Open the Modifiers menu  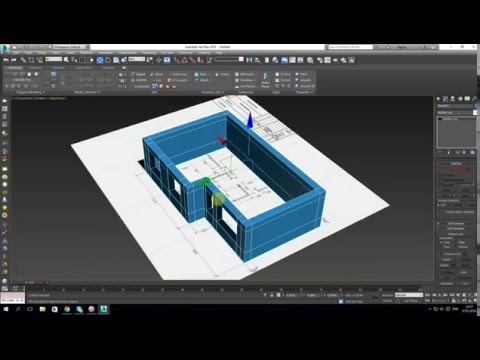86,53
